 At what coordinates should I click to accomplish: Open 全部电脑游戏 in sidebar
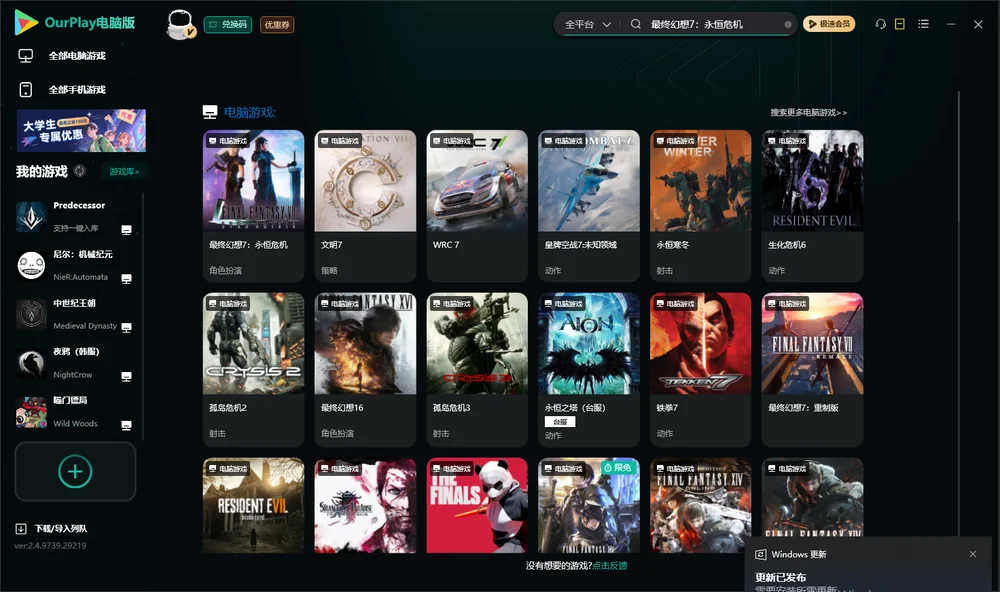77,56
